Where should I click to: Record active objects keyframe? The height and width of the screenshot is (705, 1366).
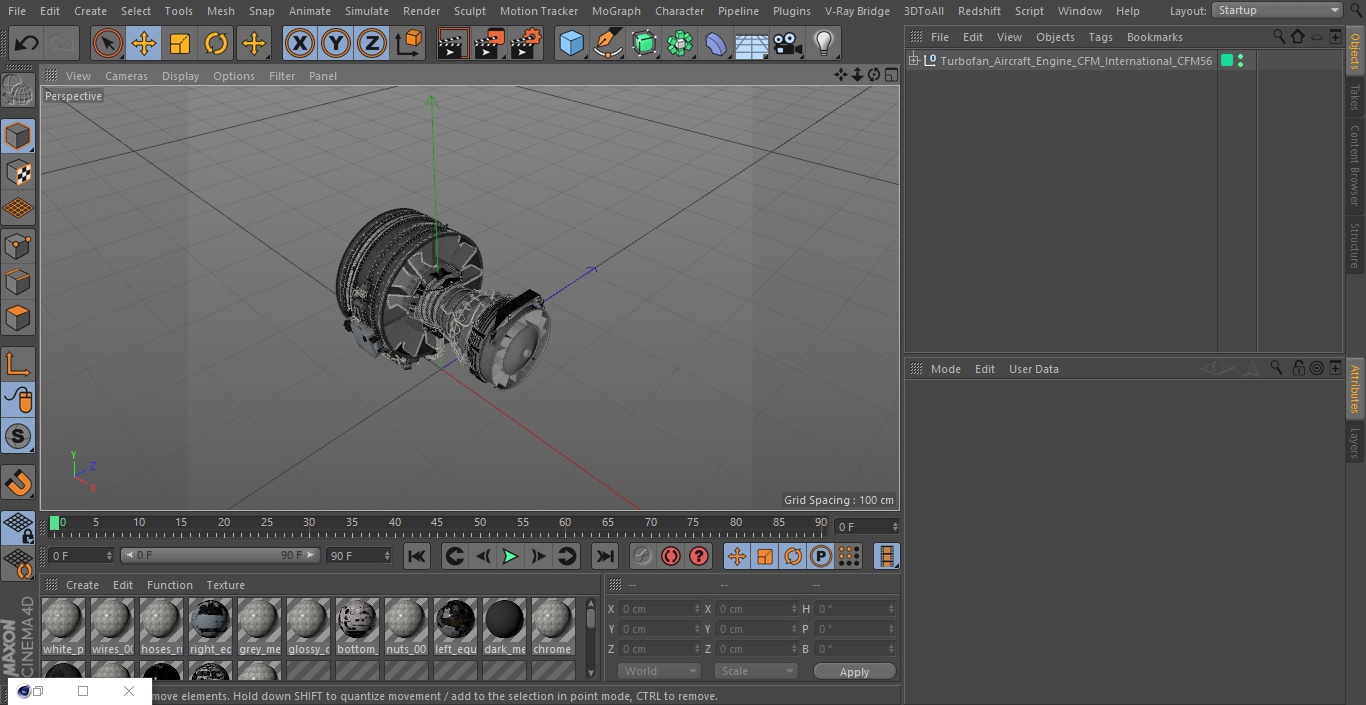point(643,556)
